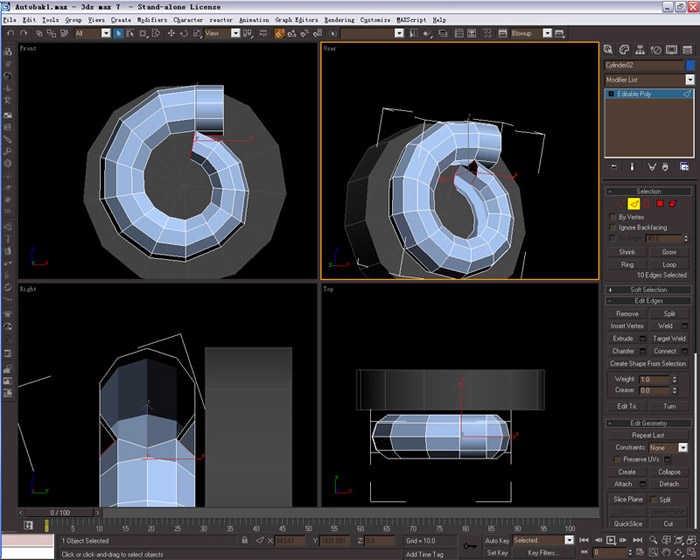Open the Graph Editors menu
Image resolution: width=700 pixels, height=560 pixels.
(x=296, y=20)
